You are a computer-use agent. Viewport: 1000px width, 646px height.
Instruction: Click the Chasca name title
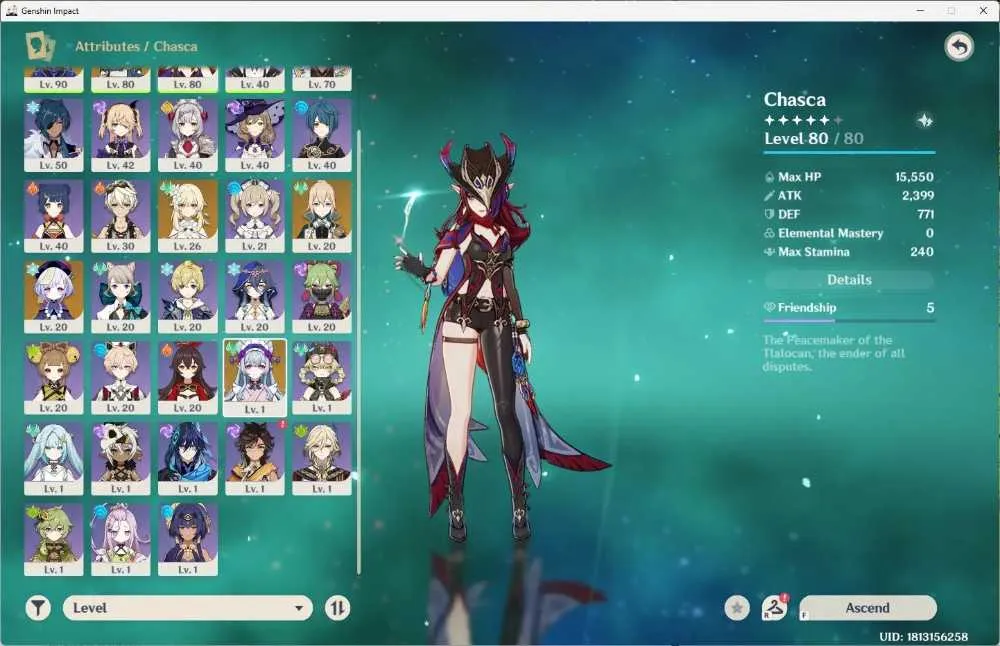click(795, 99)
